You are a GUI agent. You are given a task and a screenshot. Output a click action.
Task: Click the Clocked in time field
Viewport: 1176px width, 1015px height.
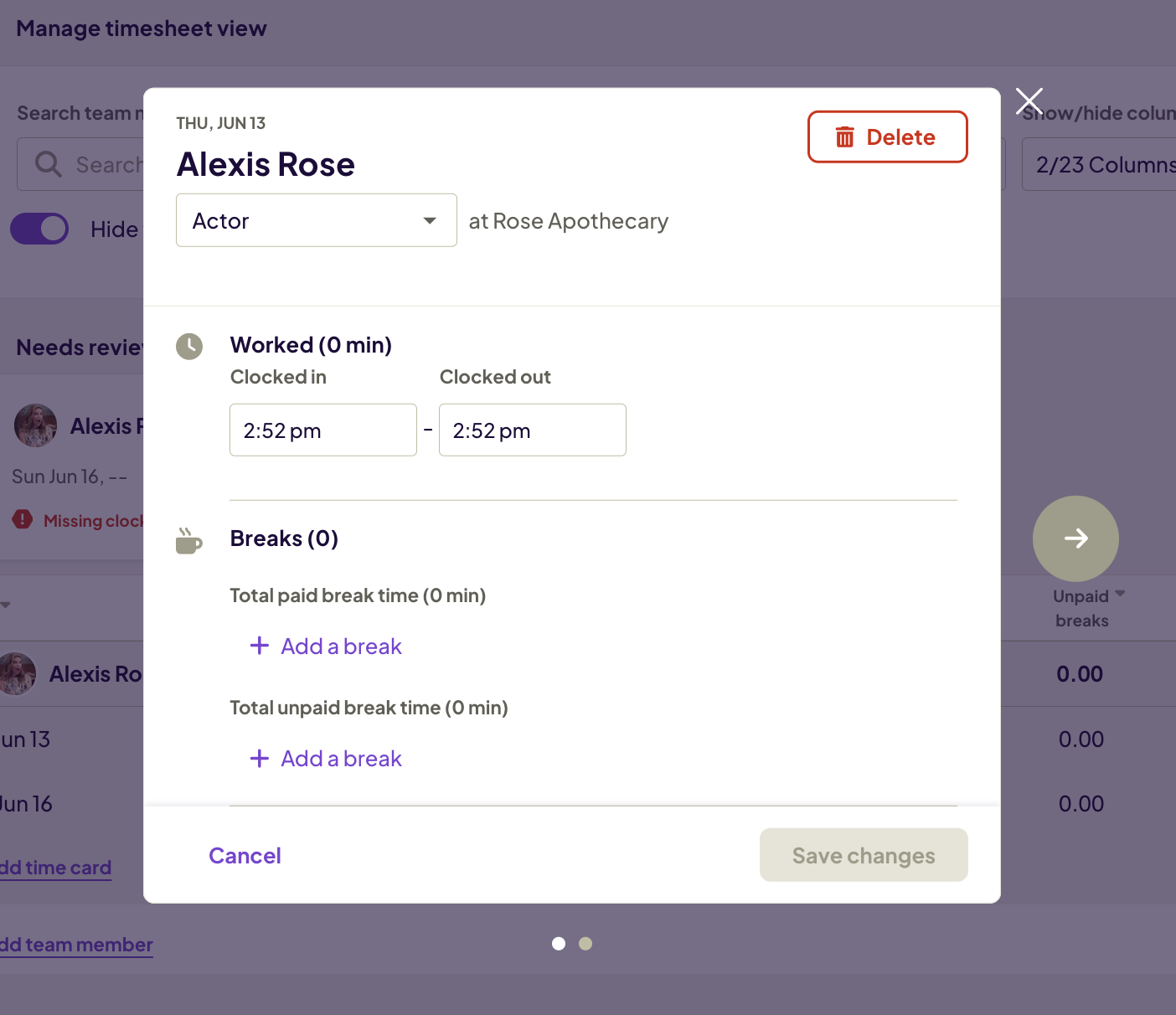[x=322, y=430]
